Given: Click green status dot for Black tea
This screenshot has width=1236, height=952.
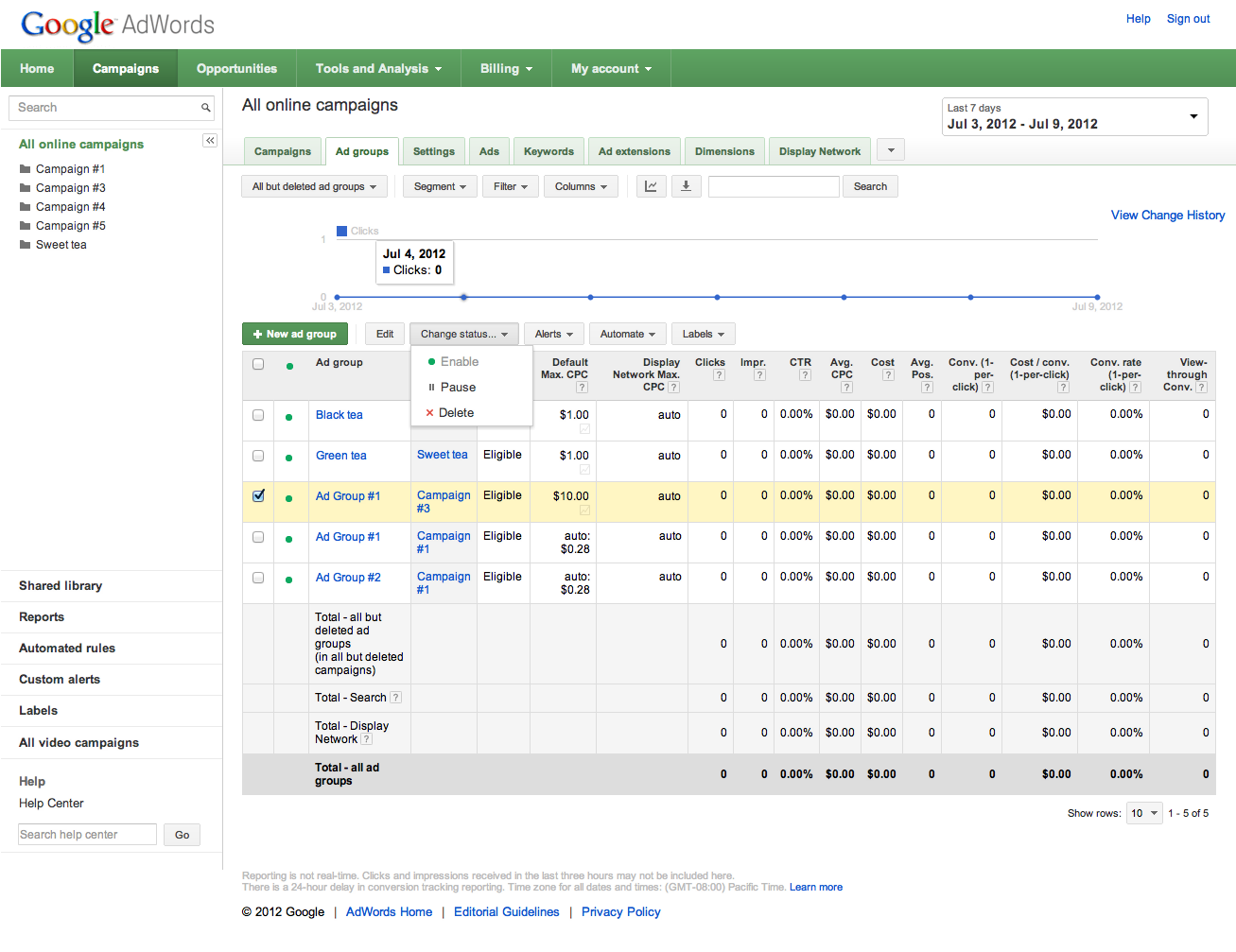Looking at the screenshot, I should [289, 417].
